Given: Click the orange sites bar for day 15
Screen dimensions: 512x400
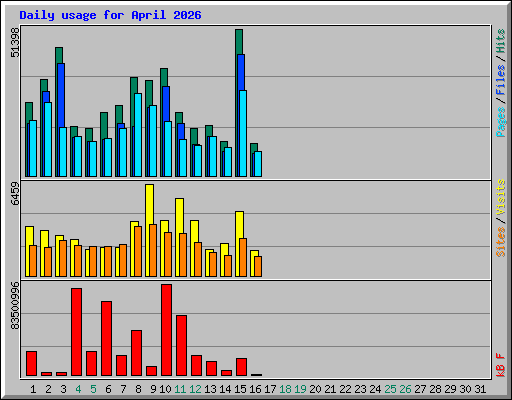Looking at the screenshot, I should click(243, 257).
